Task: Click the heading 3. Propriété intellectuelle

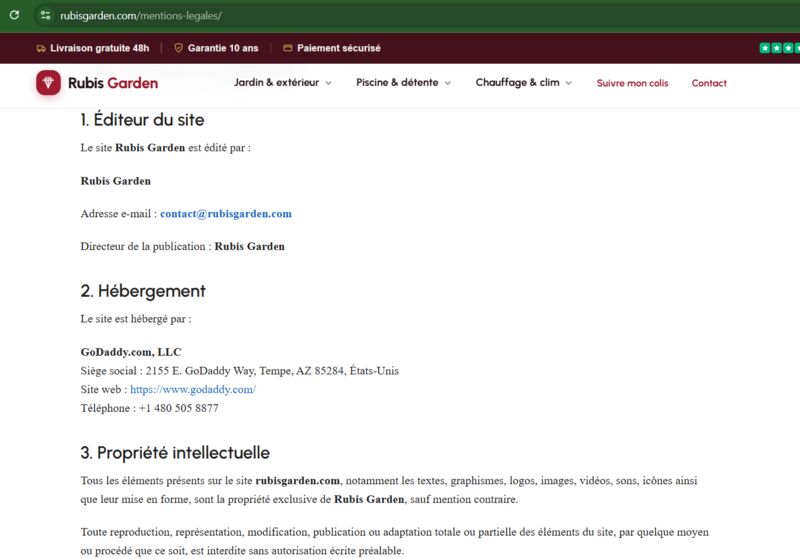Action: tap(175, 453)
